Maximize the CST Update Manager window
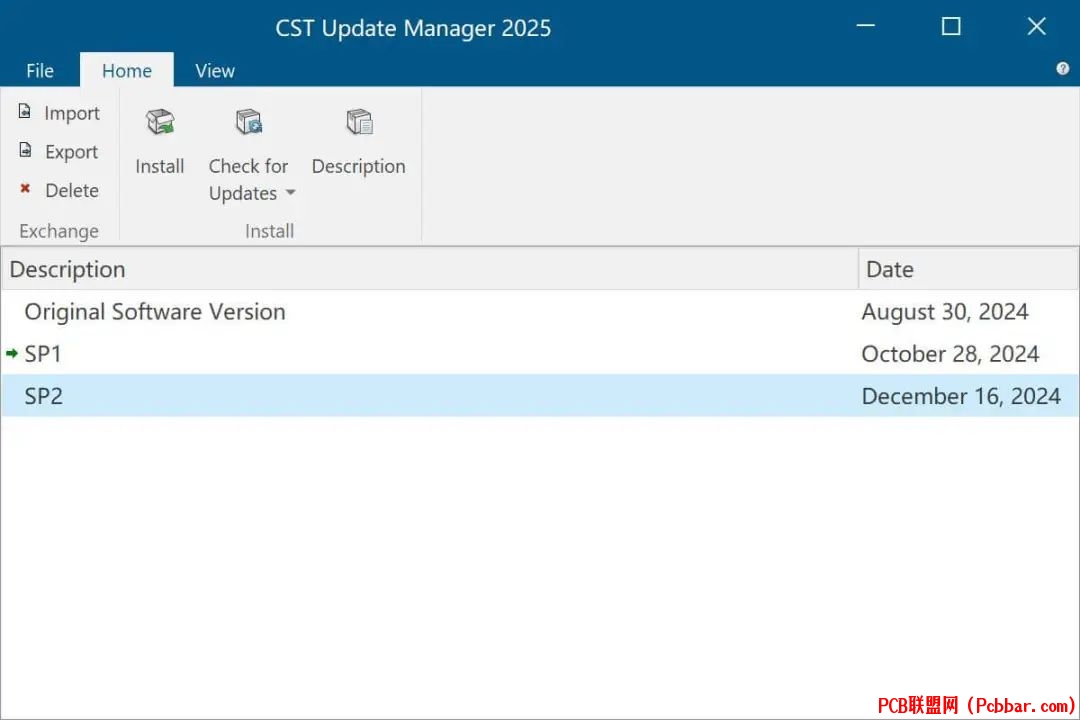1080x720 pixels. 951,26
